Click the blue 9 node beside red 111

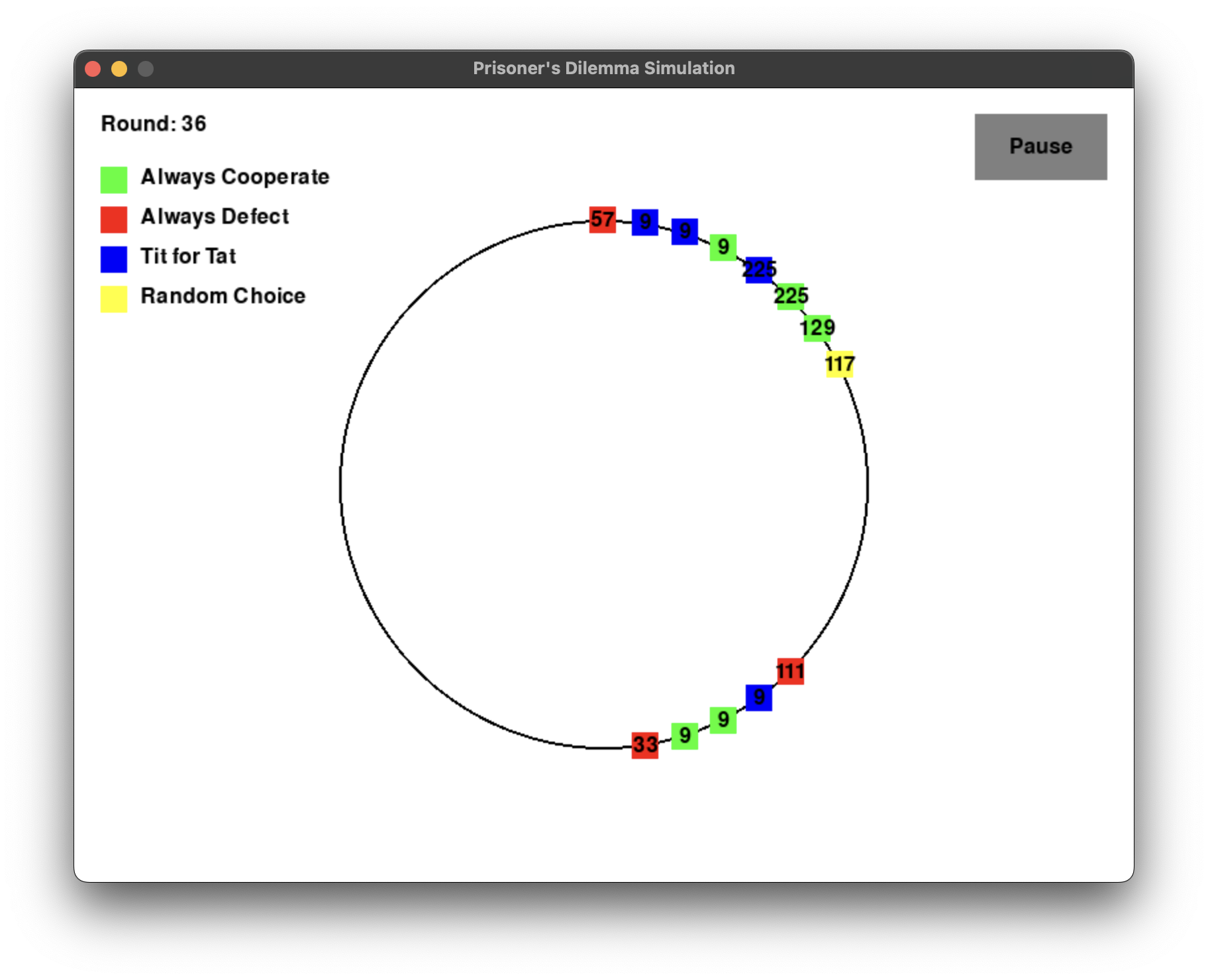tap(759, 697)
